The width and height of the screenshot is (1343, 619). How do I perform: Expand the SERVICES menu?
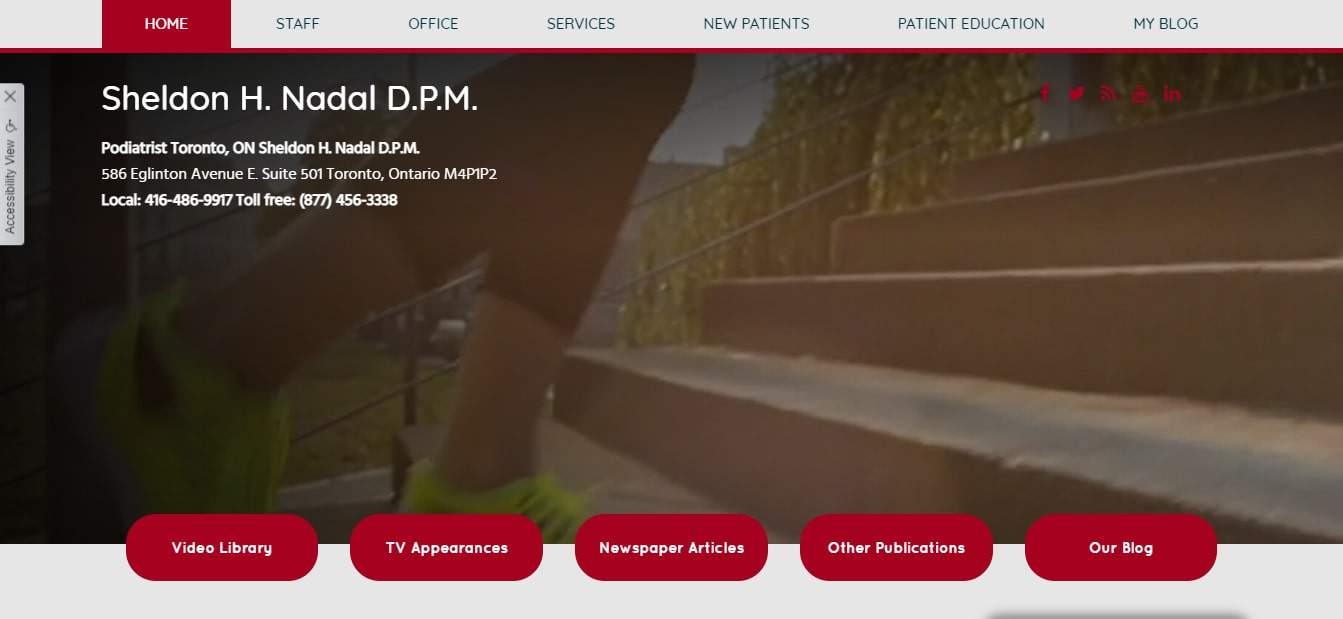(581, 24)
